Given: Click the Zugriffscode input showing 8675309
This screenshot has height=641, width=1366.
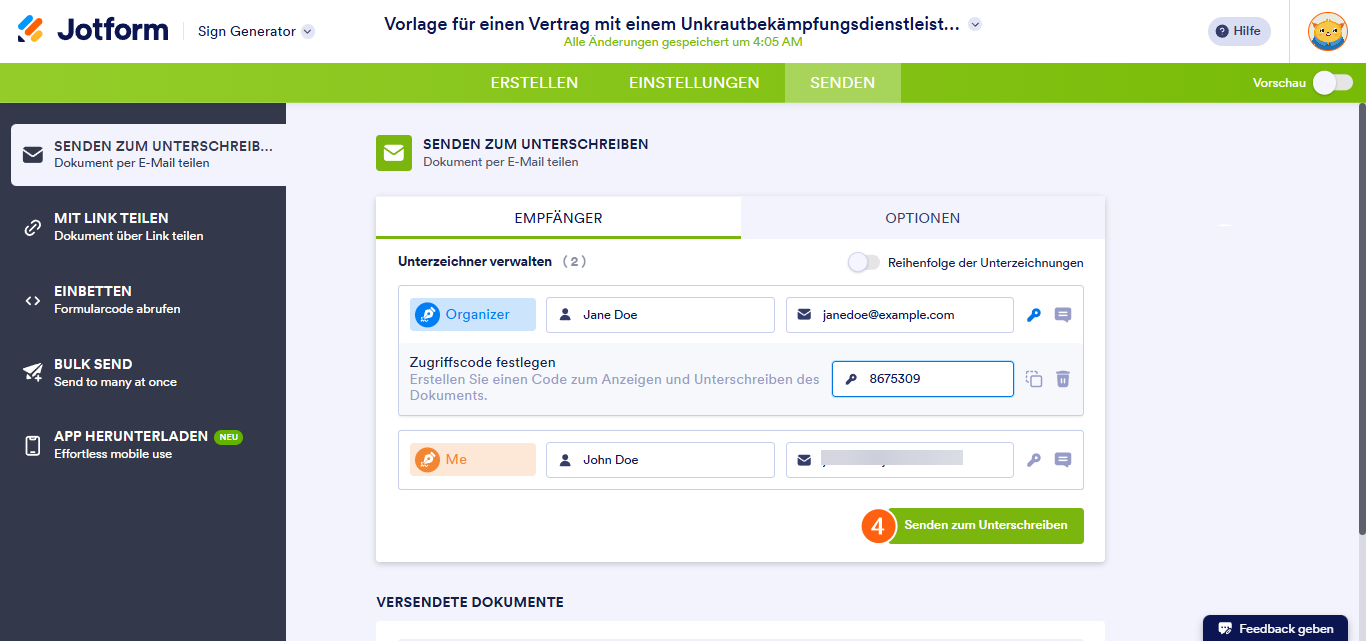Looking at the screenshot, I should [922, 378].
